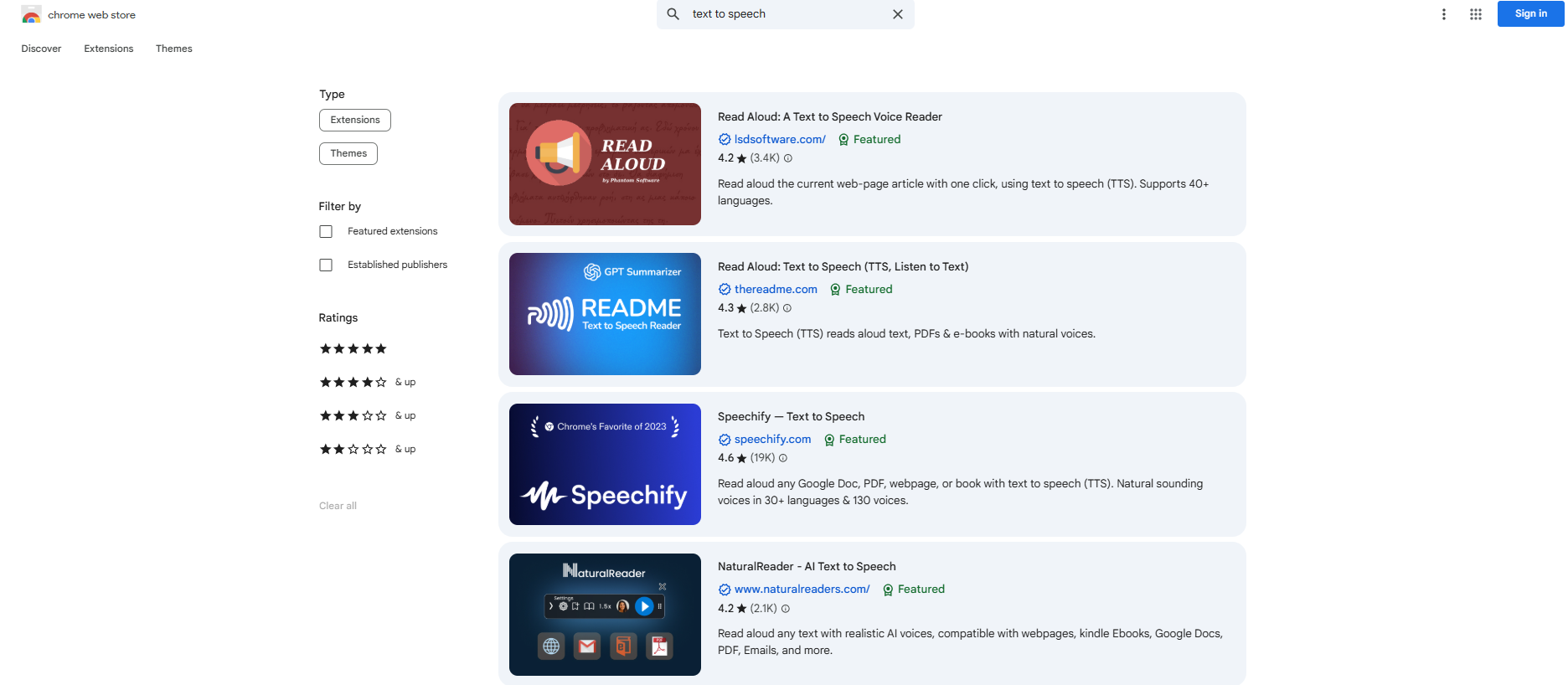1568x685 pixels.
Task: Click verified badge icon beside www.naturalreaders.com/
Action: point(725,590)
